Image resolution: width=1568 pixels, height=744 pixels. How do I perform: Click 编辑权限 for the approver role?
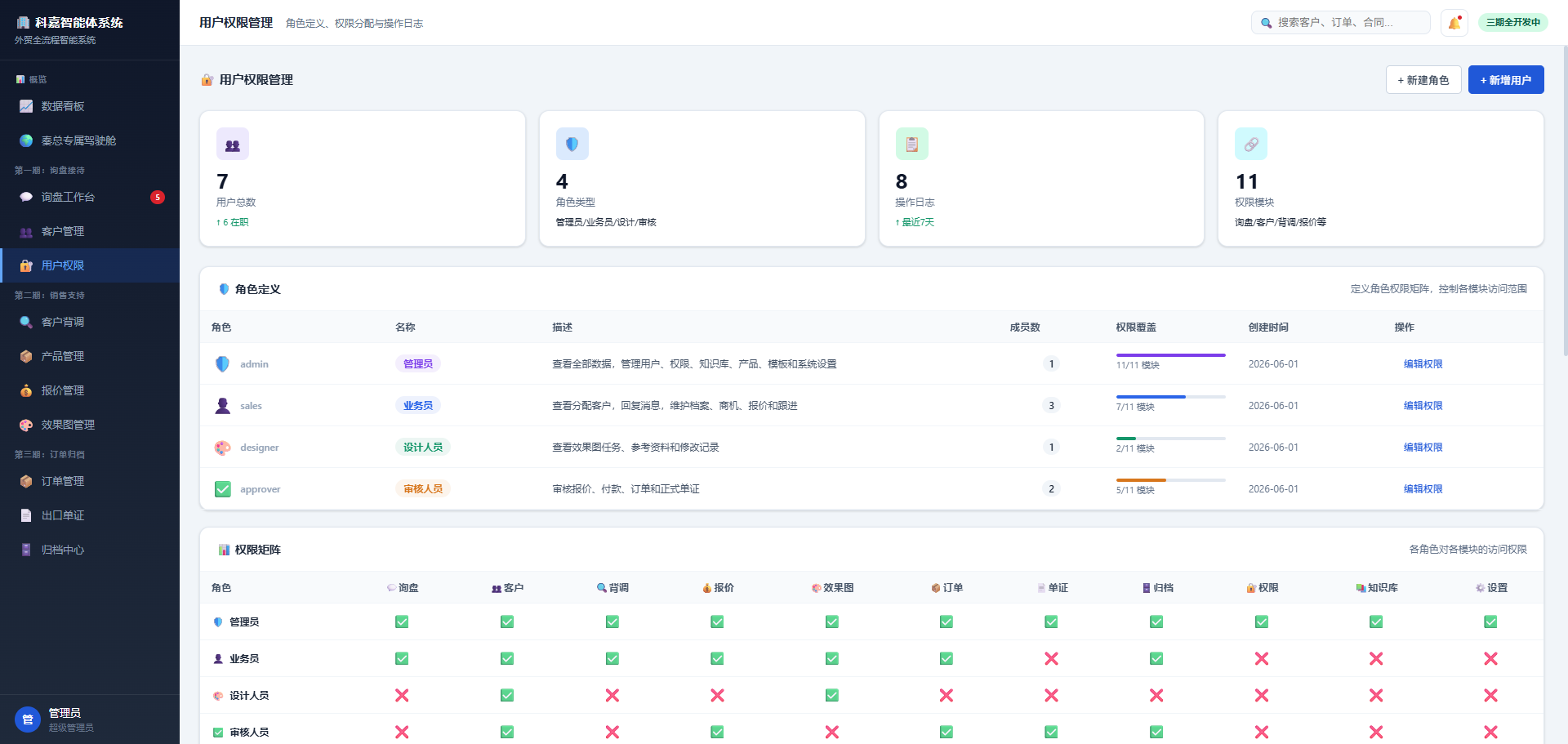1423,489
